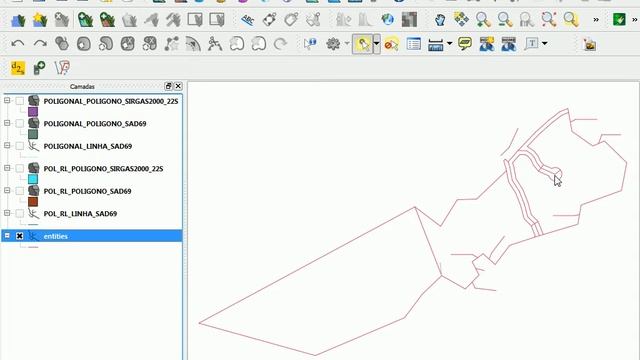This screenshot has height=360, width=640.
Task: Select the POL_RL_POLIGONO_SIRGAS2000_22S layer name
Action: [103, 169]
